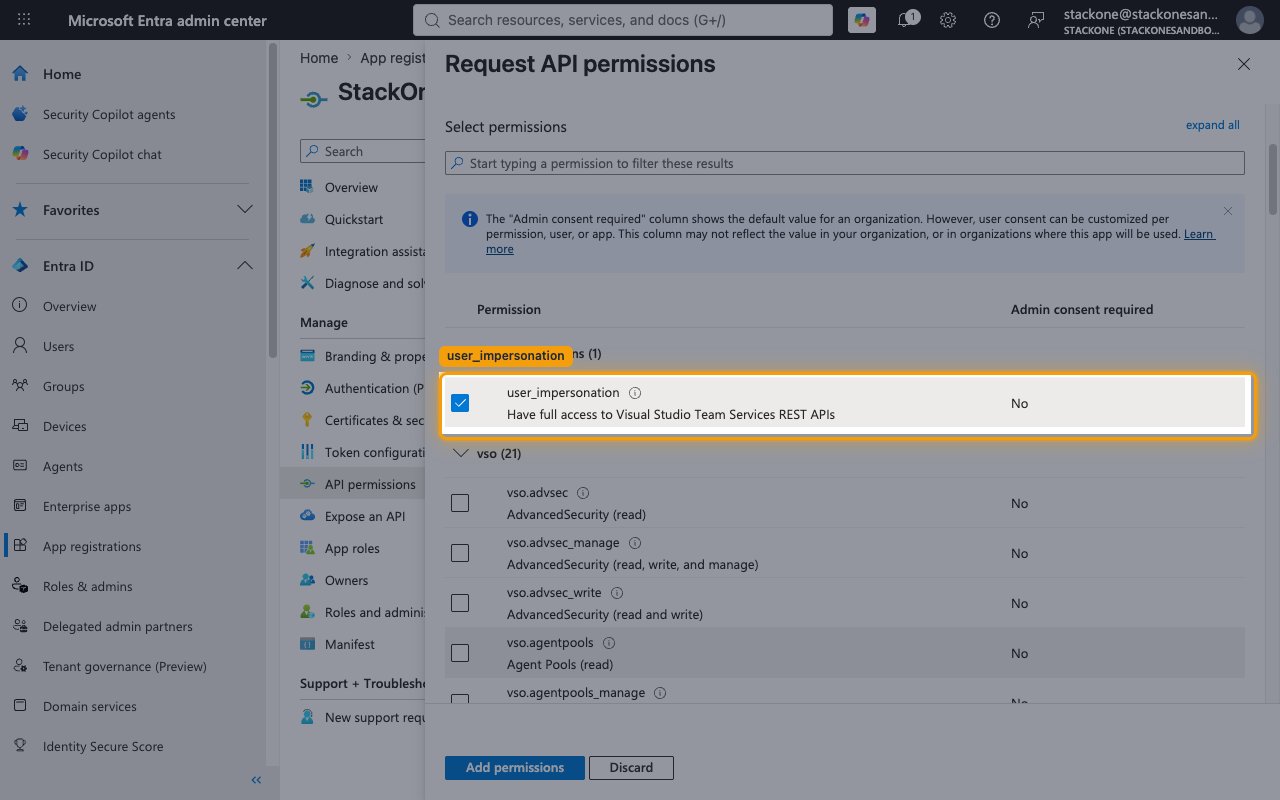The image size is (1280, 800).
Task: Open Quickstart in the app menu
Action: (353, 219)
